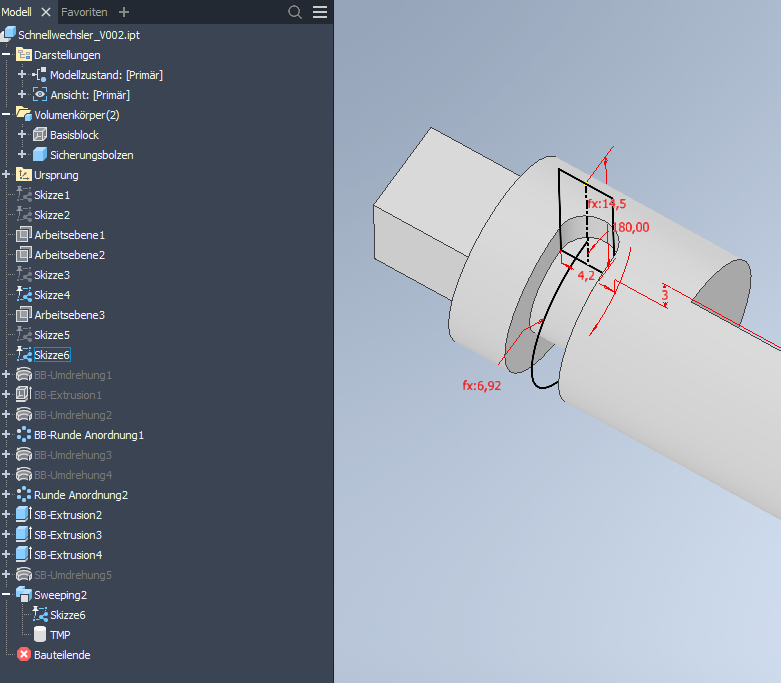This screenshot has height=683, width=781.
Task: Add a new browser panel tab
Action: pyautogui.click(x=124, y=12)
